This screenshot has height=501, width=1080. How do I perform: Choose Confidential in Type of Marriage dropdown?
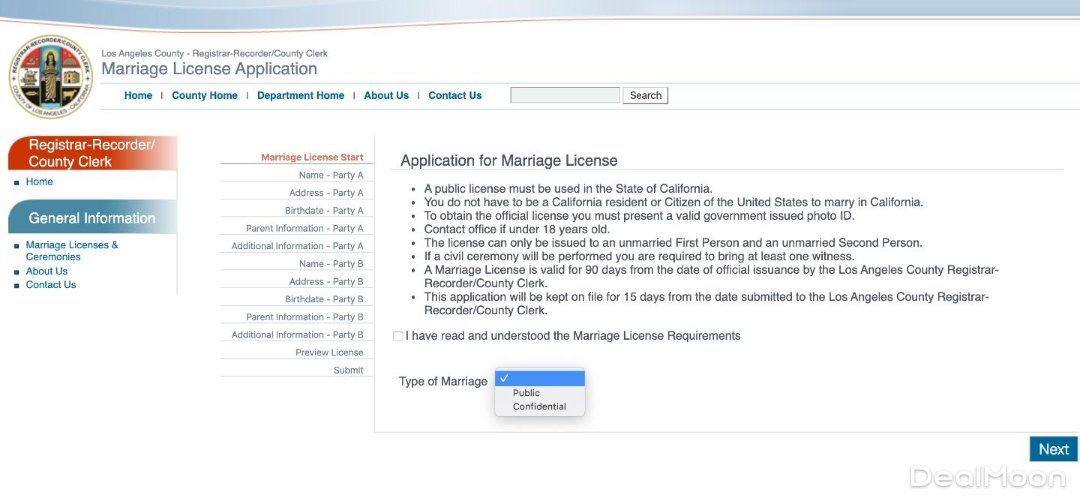pyautogui.click(x=539, y=407)
